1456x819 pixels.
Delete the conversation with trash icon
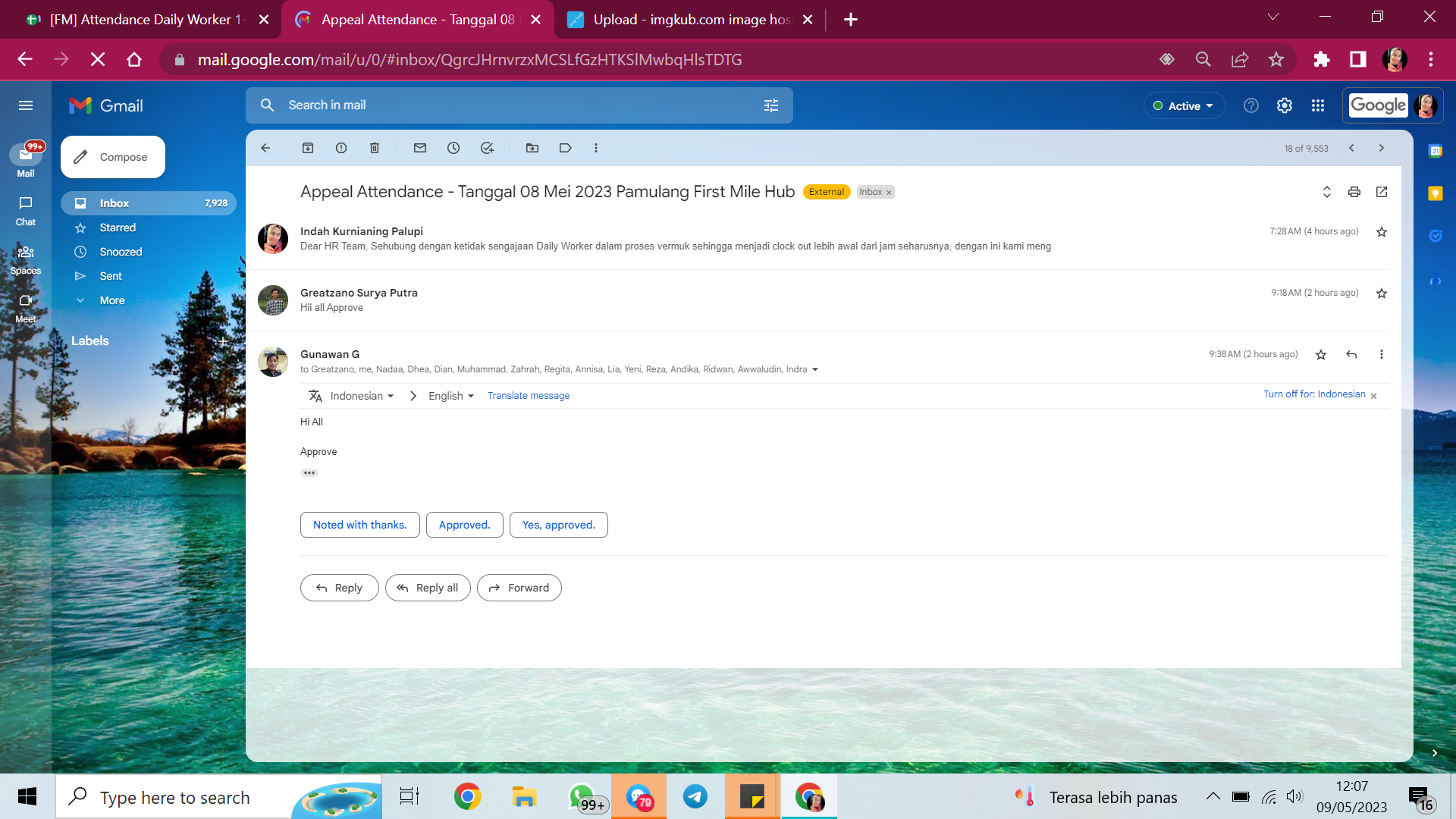[375, 148]
